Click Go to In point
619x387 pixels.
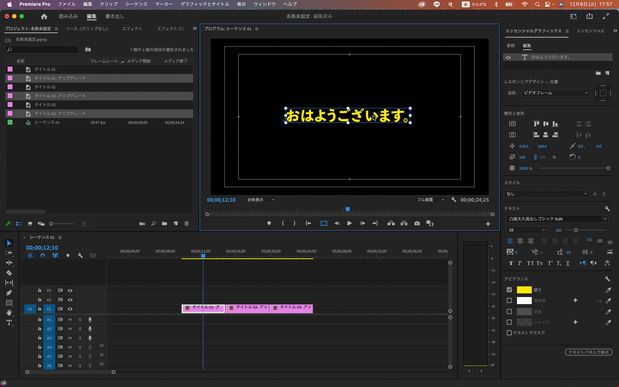tap(308, 224)
